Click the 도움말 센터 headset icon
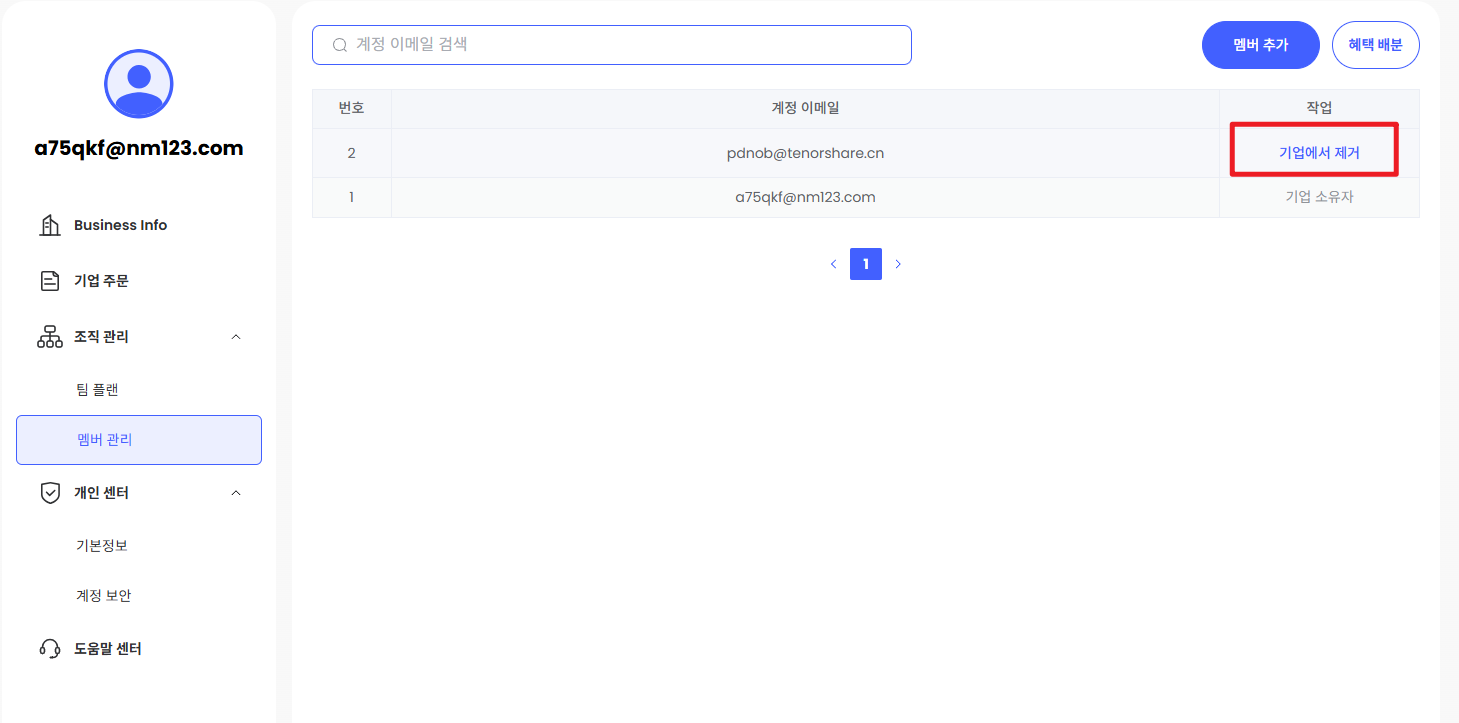The width and height of the screenshot is (1459, 723). [50, 649]
